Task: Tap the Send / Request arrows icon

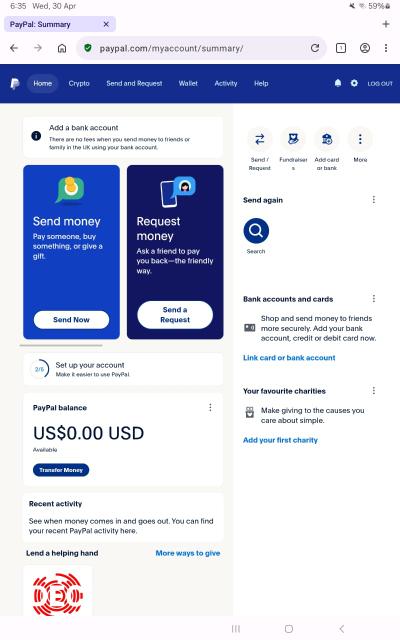Action: click(x=260, y=139)
